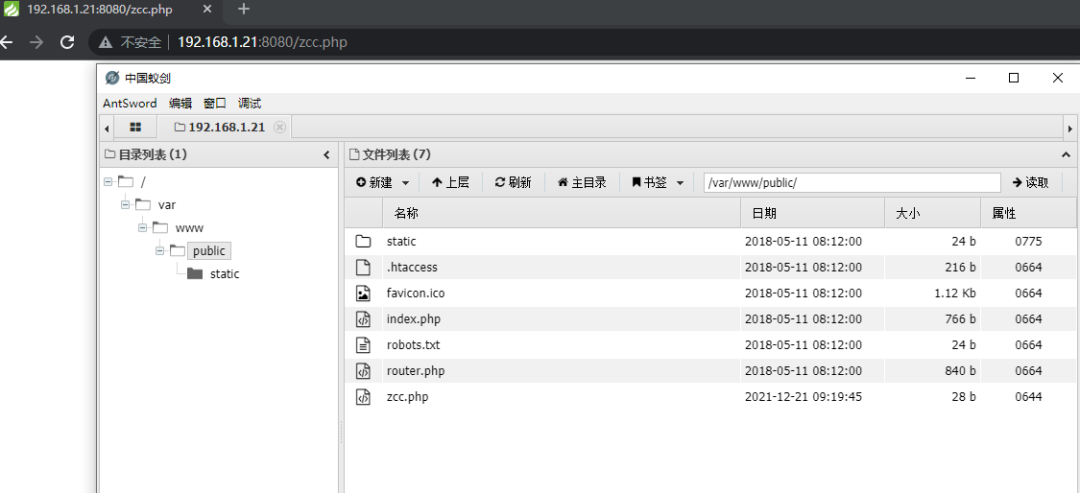Go to the home directory with 主目录
Screen dimensions: 1080x493
(x=582, y=182)
